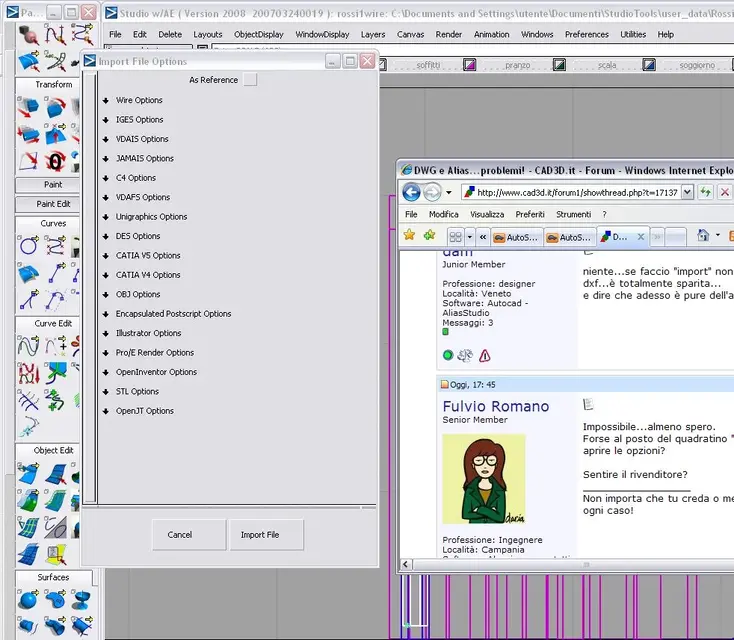This screenshot has width=734, height=640.
Task: Open the Layouts menu in Studio
Action: click(x=207, y=35)
